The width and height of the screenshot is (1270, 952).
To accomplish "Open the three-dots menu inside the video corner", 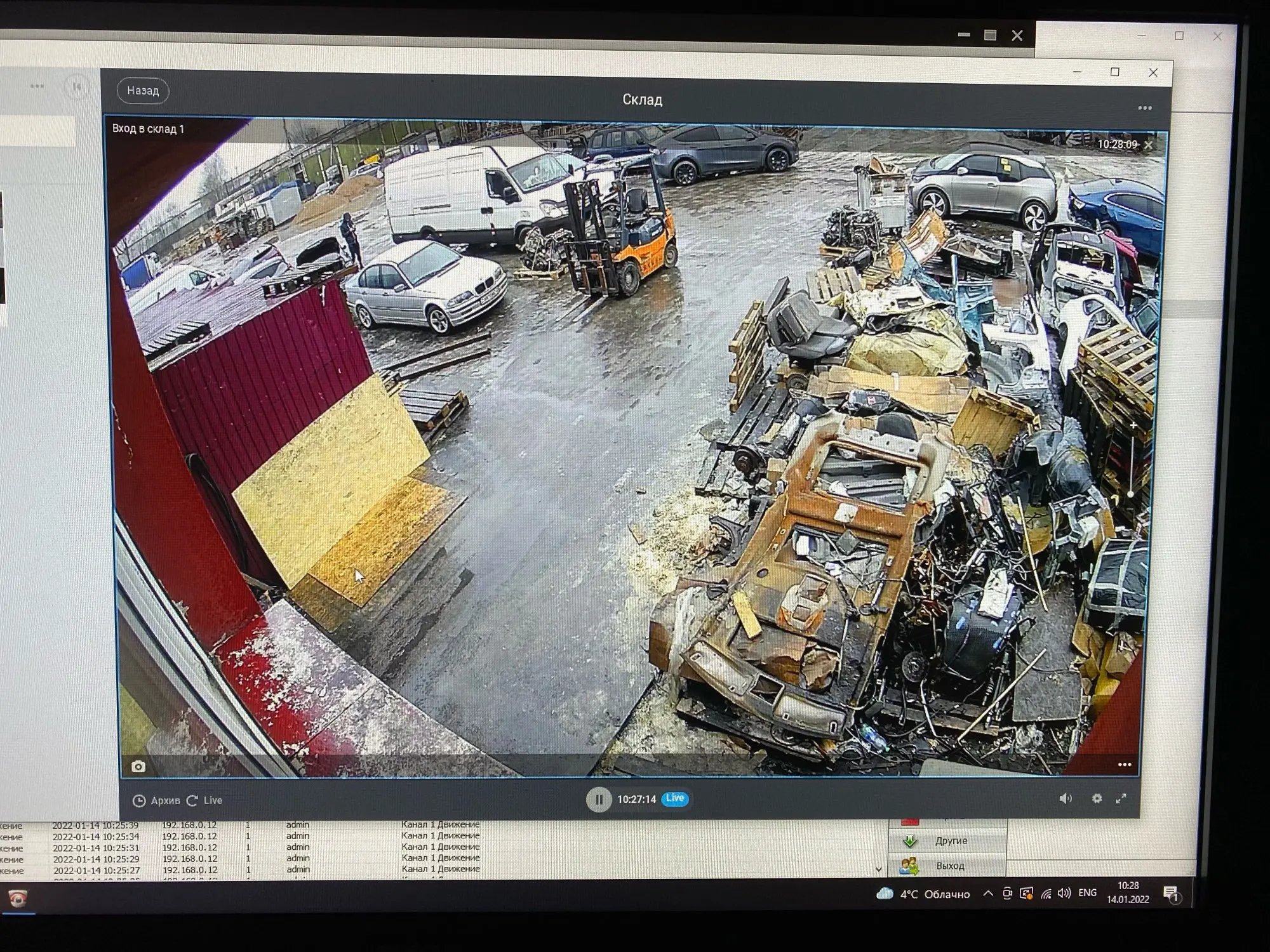I will click(1125, 764).
